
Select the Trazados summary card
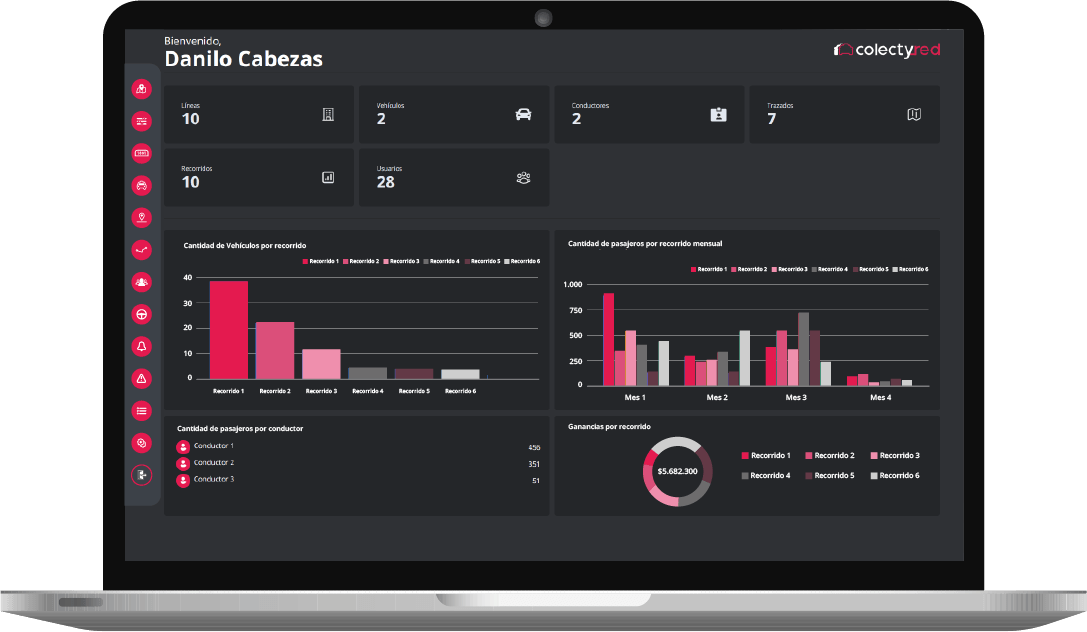click(844, 114)
